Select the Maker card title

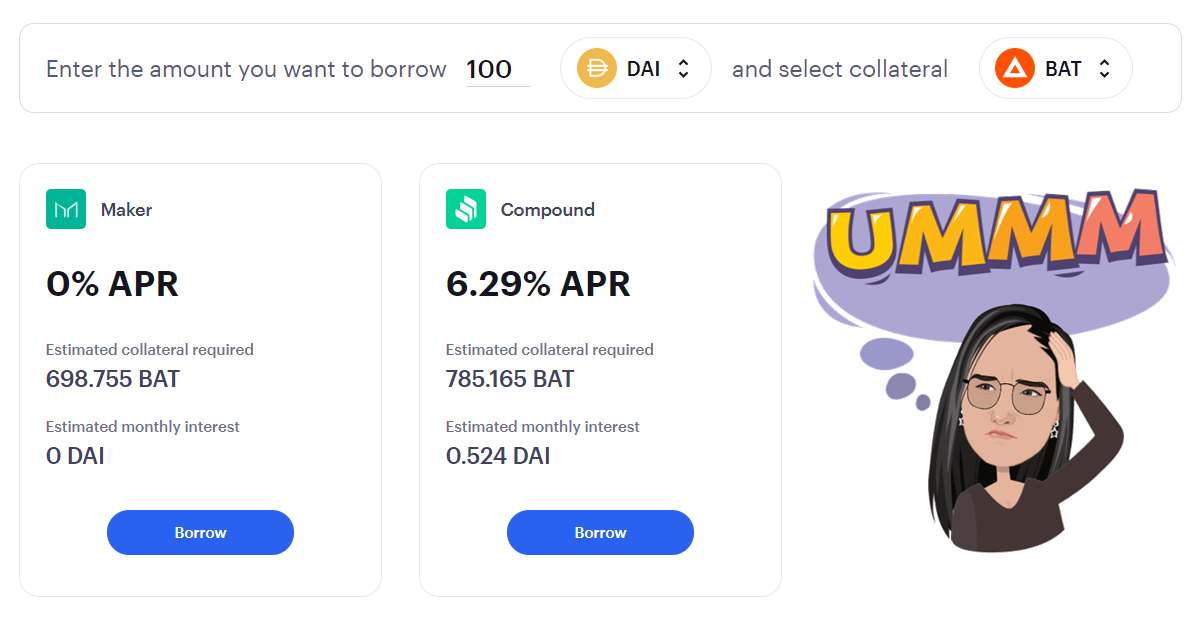coord(126,210)
